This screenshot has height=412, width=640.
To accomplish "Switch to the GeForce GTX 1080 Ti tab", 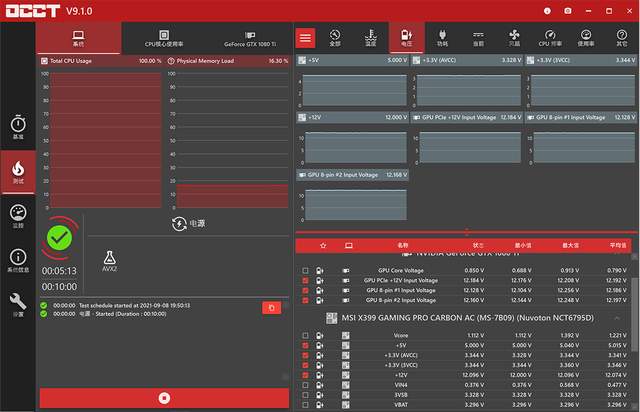I will pyautogui.click(x=250, y=39).
